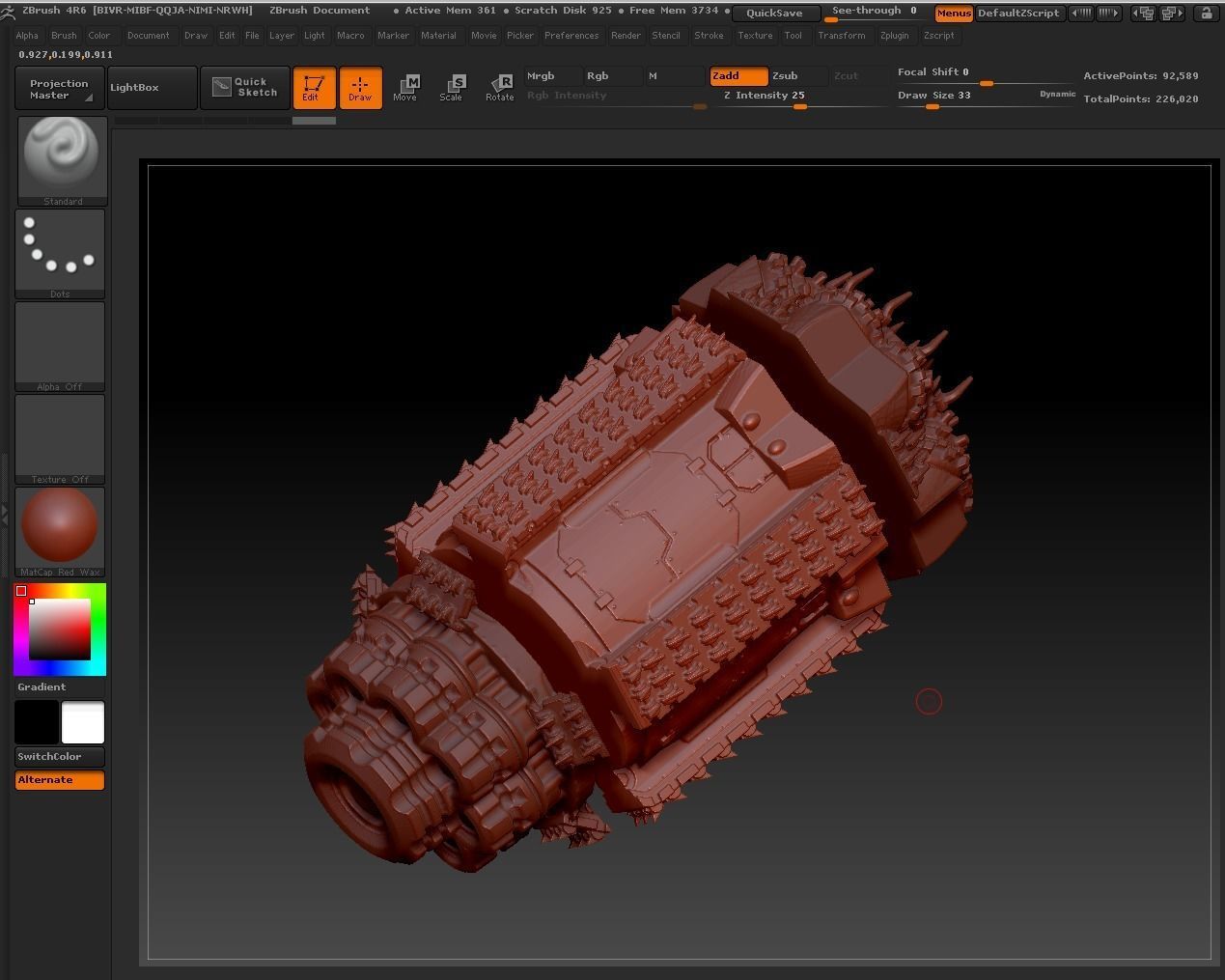
Task: Open the Dots stroke selector
Action: tap(60, 249)
